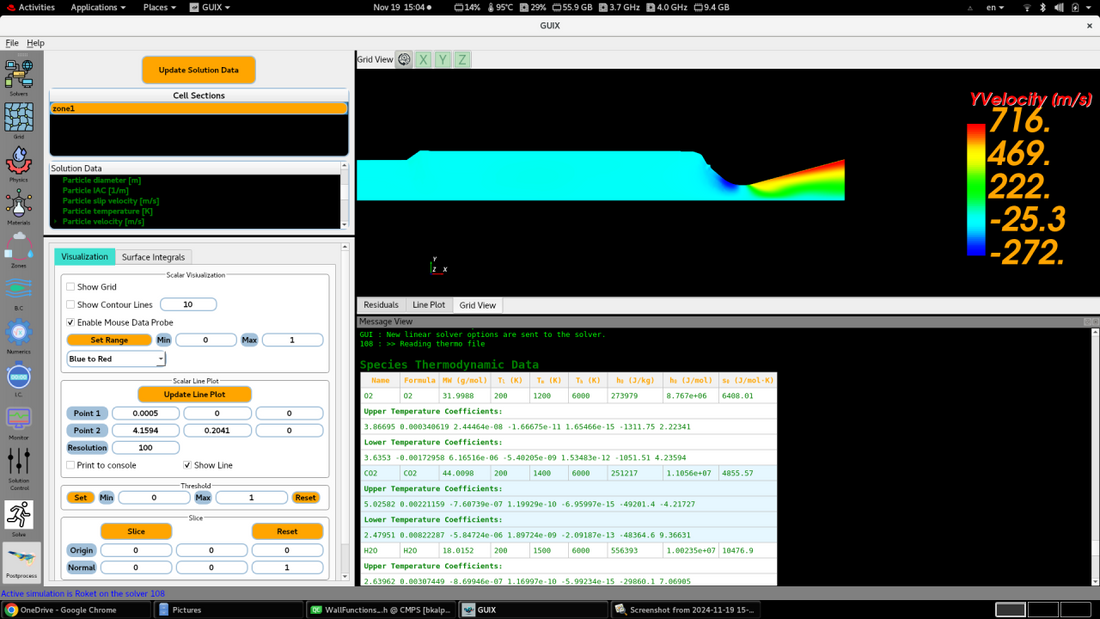Screen dimensions: 1100x619
Task: Open the Monitor panel
Action: click(18, 417)
